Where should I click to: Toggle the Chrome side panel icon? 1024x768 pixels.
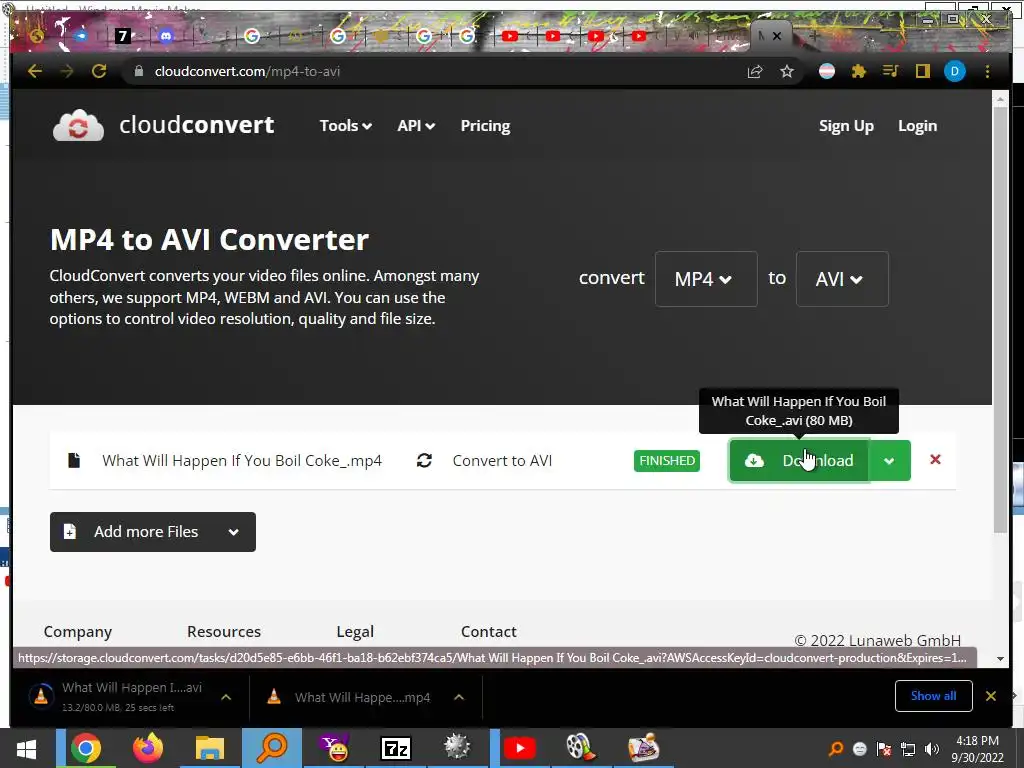pos(922,71)
